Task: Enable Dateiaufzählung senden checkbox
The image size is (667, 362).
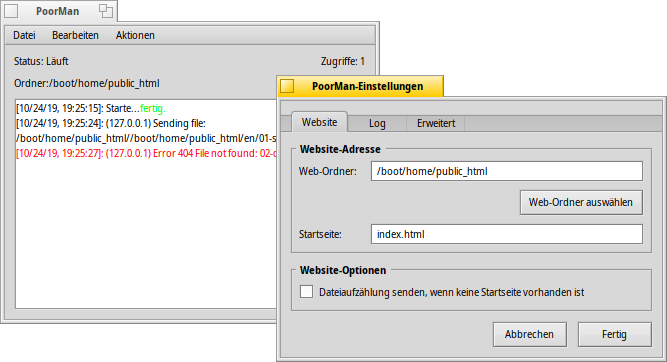Action: 306,292
